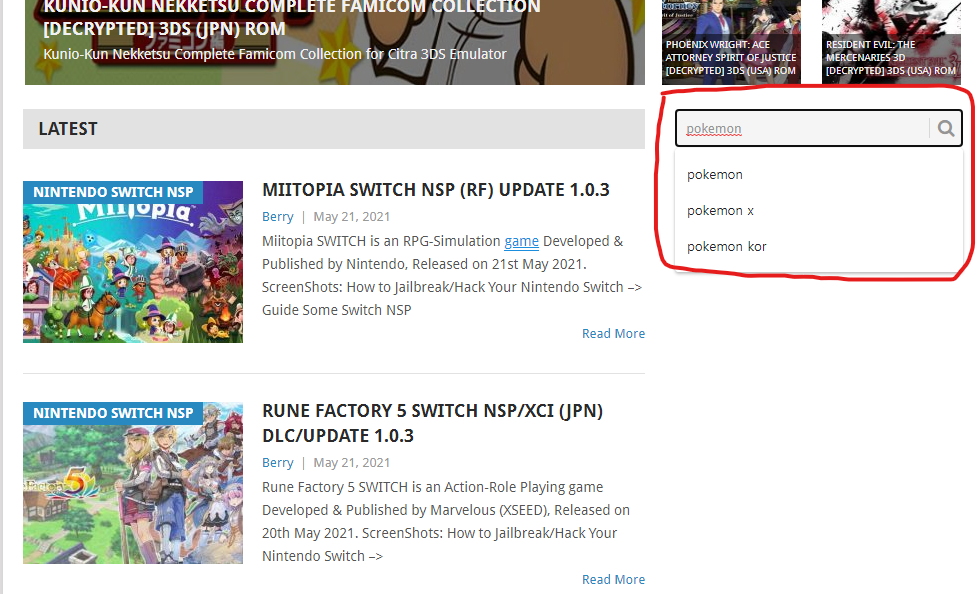Open the Miitopia cover thumbnail
The width and height of the screenshot is (977, 594).
(x=133, y=262)
